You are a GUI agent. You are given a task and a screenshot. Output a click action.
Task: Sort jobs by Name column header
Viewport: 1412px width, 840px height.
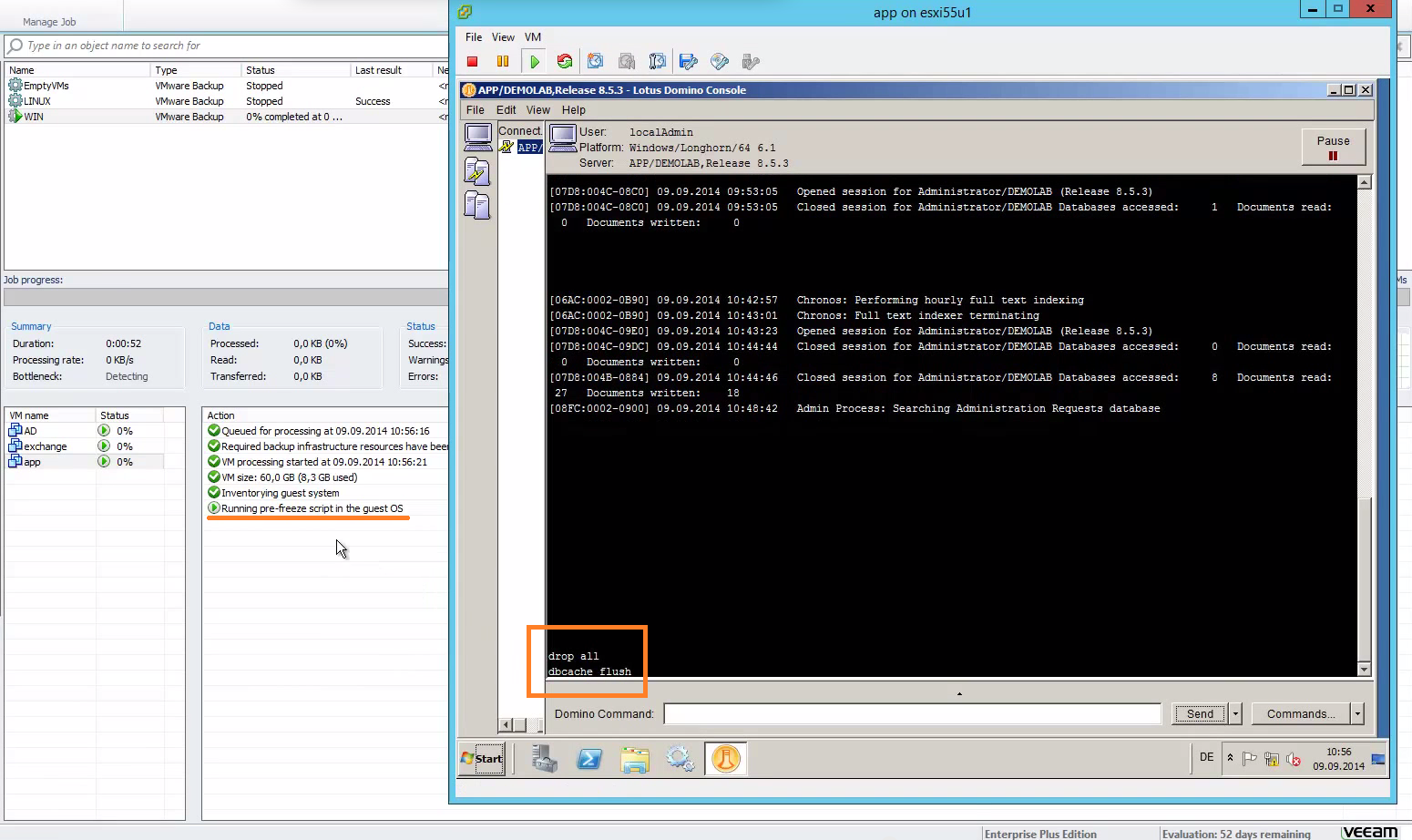click(x=77, y=70)
